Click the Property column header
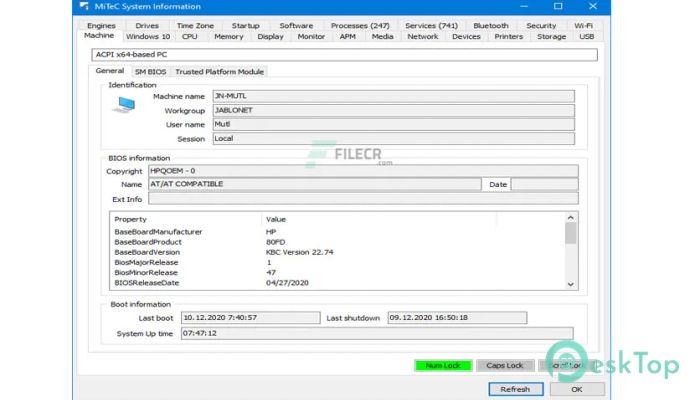Image resolution: width=700 pixels, height=400 pixels. (186, 219)
